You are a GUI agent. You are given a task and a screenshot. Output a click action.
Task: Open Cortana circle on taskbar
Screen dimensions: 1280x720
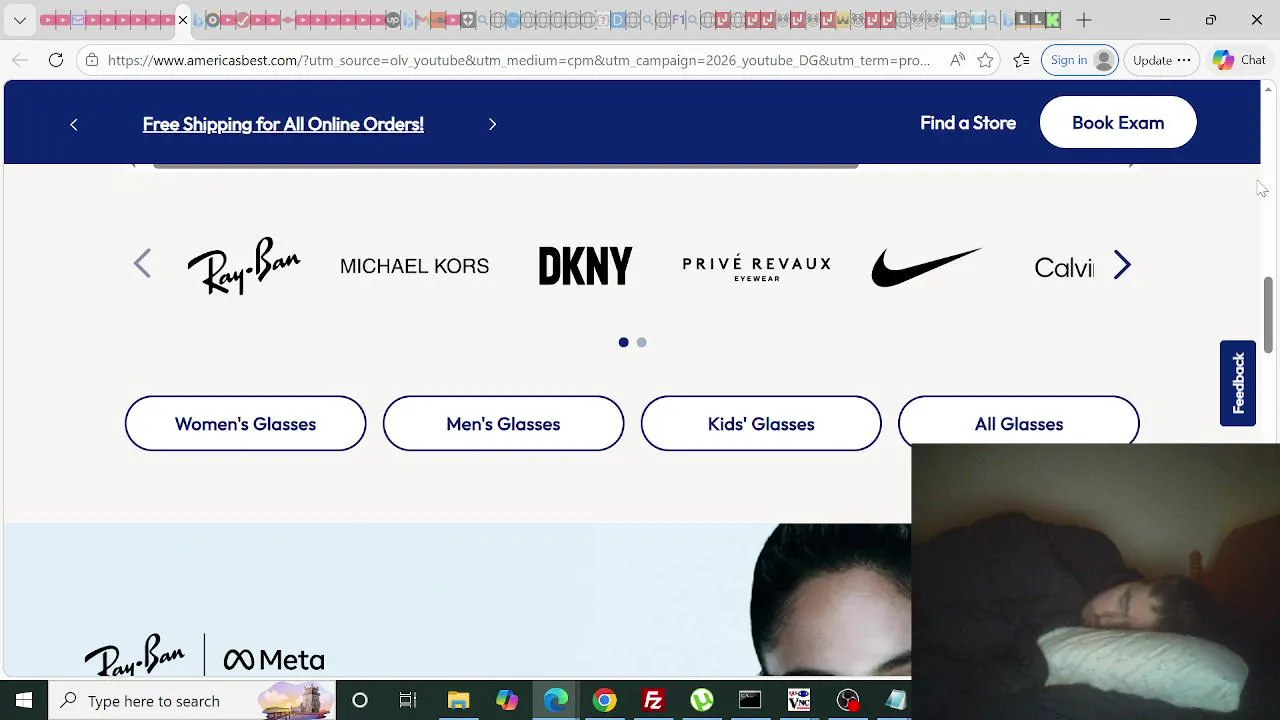click(x=360, y=700)
